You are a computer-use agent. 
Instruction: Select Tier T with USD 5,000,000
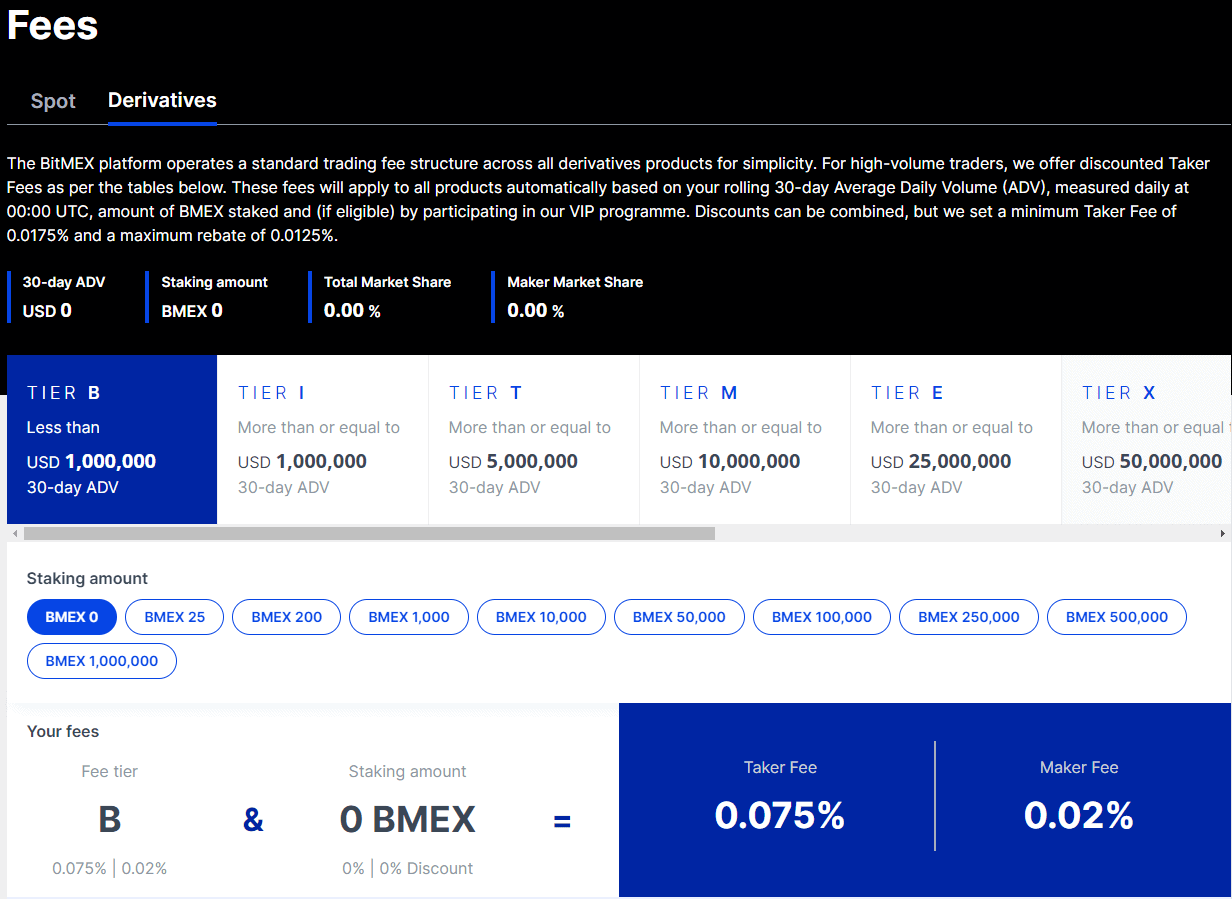533,440
